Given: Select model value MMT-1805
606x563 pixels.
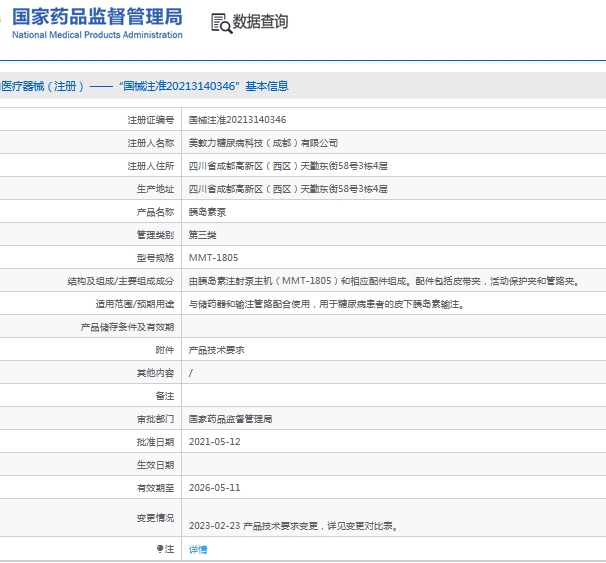Looking at the screenshot, I should [x=213, y=258].
